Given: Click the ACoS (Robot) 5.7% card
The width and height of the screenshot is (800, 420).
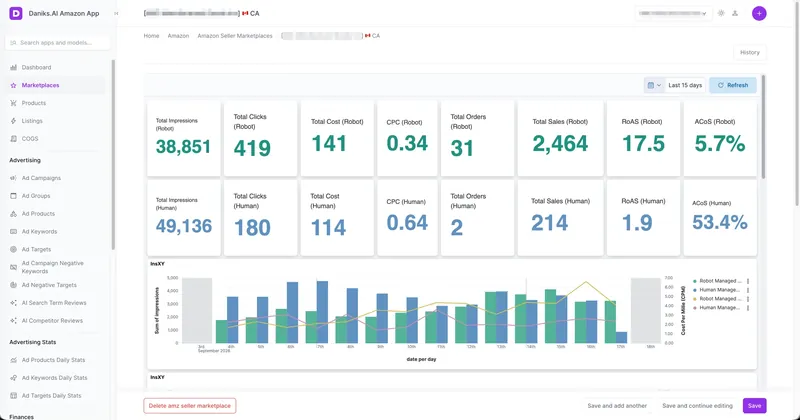Looking at the screenshot, I should [720, 138].
